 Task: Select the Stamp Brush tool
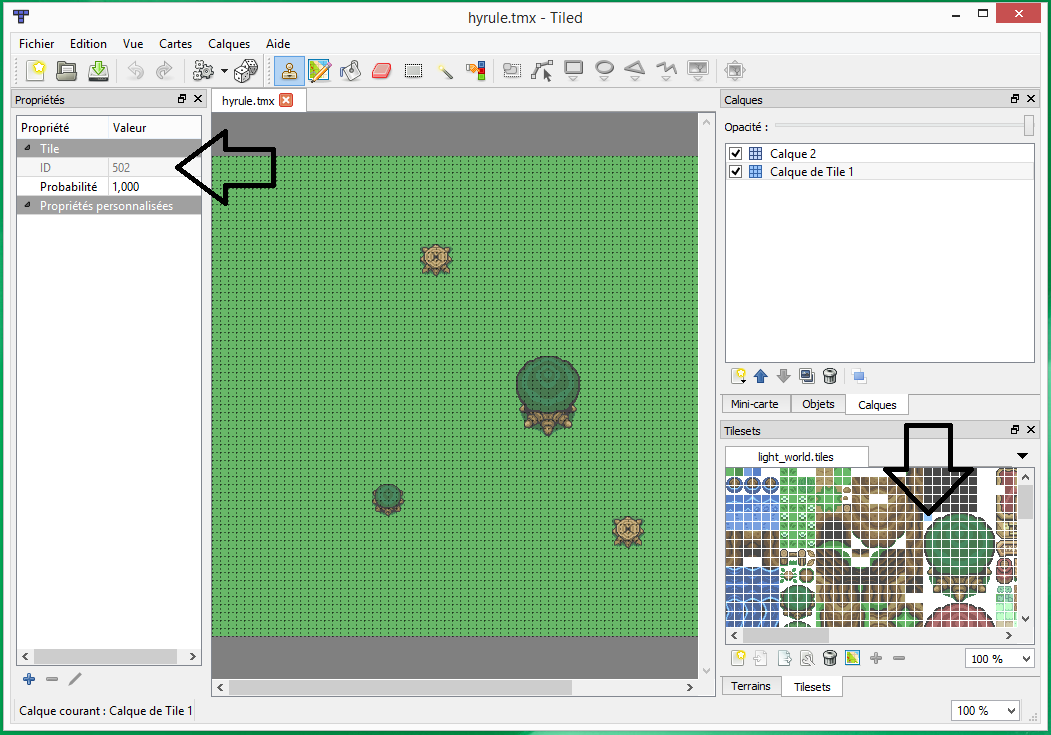tap(289, 70)
